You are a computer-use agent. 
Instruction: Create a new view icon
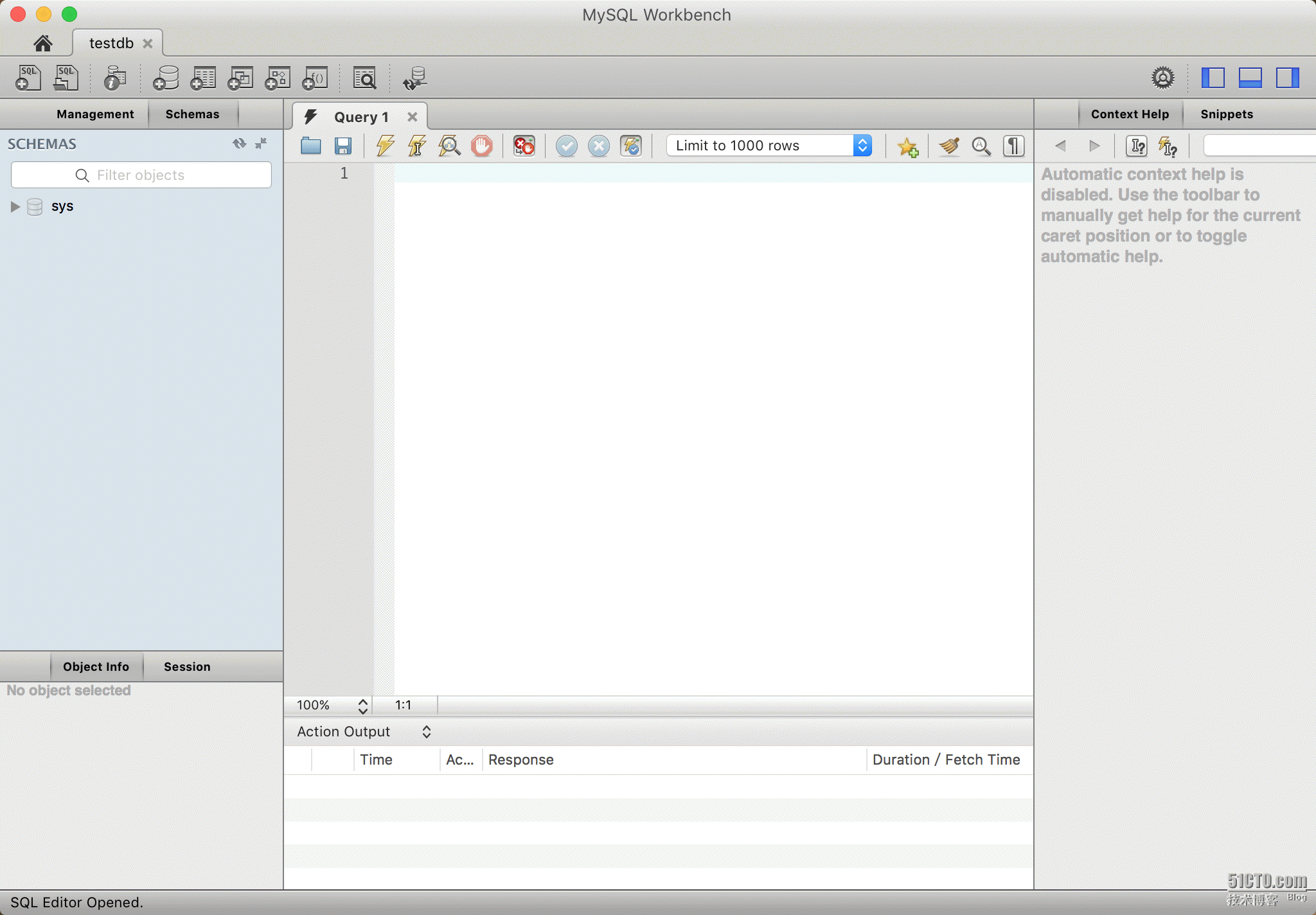(240, 78)
